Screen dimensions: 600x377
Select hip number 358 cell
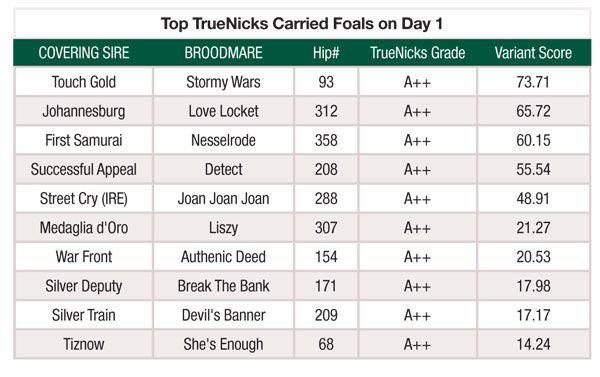[326, 140]
